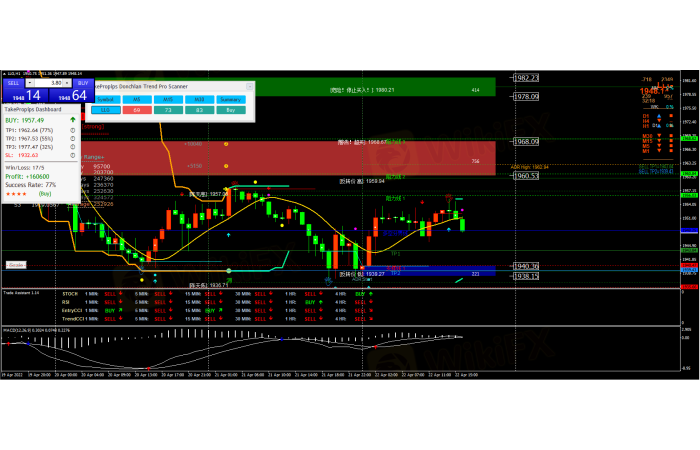Open Summary column in Trend Pro Scanner
The width and height of the screenshot is (700, 450).
(231, 99)
